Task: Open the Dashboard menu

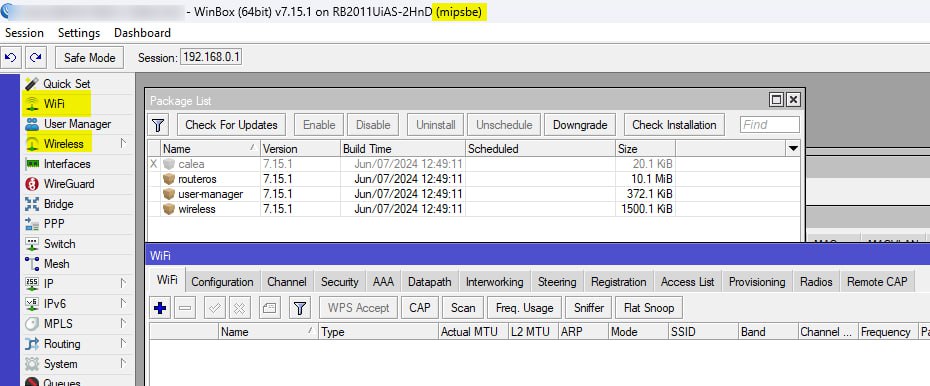Action: pos(142,33)
